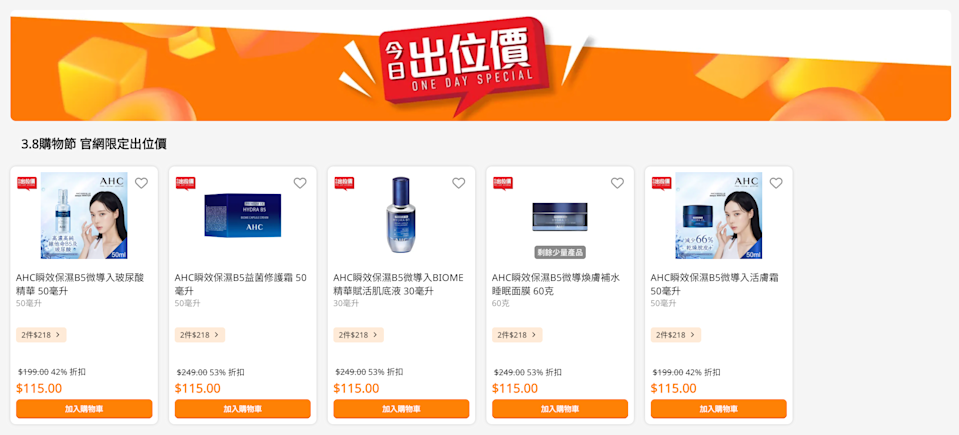Favorite the AHC hyaluronic acid serum with heart icon
The width and height of the screenshot is (959, 435).
tap(141, 183)
